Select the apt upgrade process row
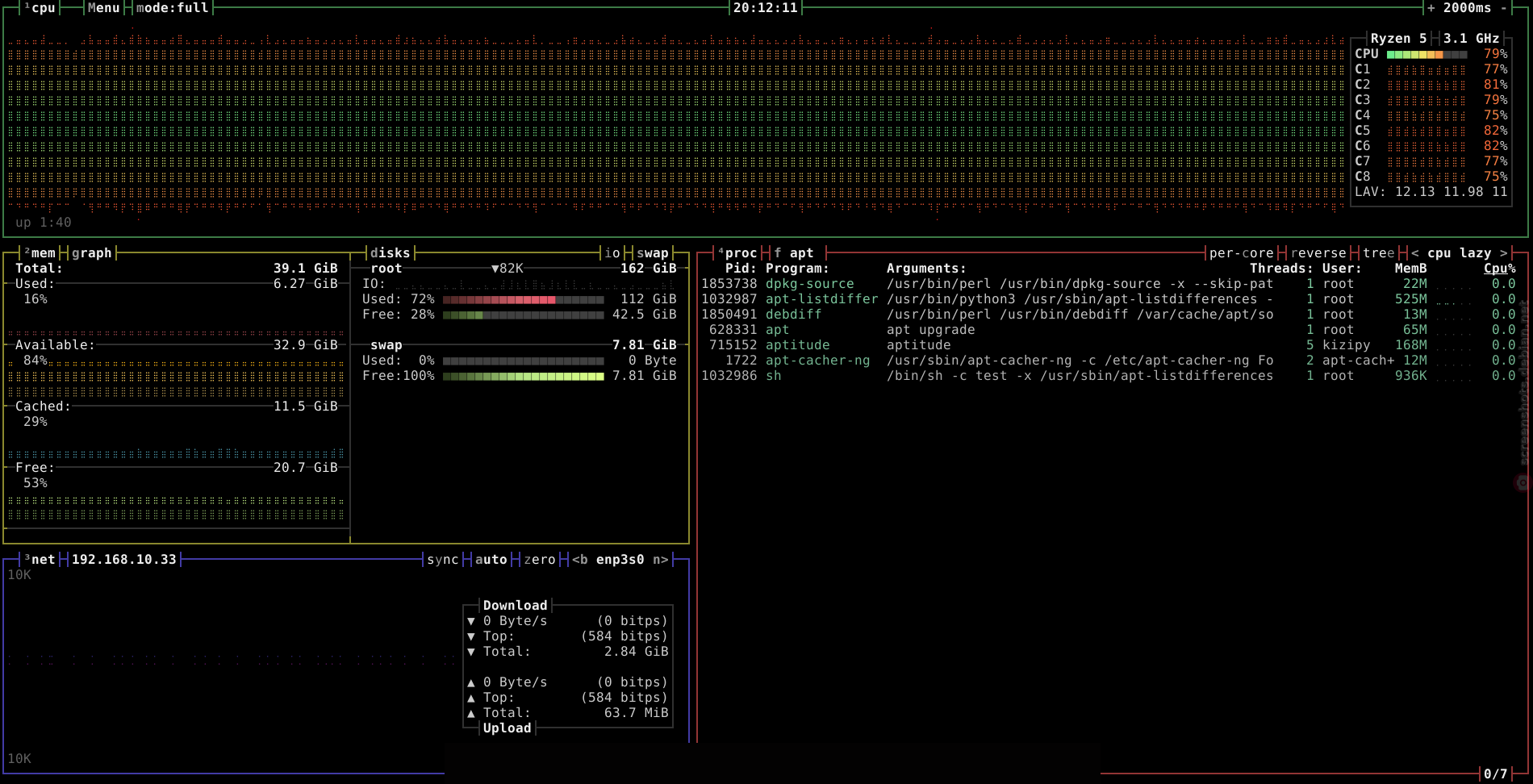1533x784 pixels. [1108, 330]
